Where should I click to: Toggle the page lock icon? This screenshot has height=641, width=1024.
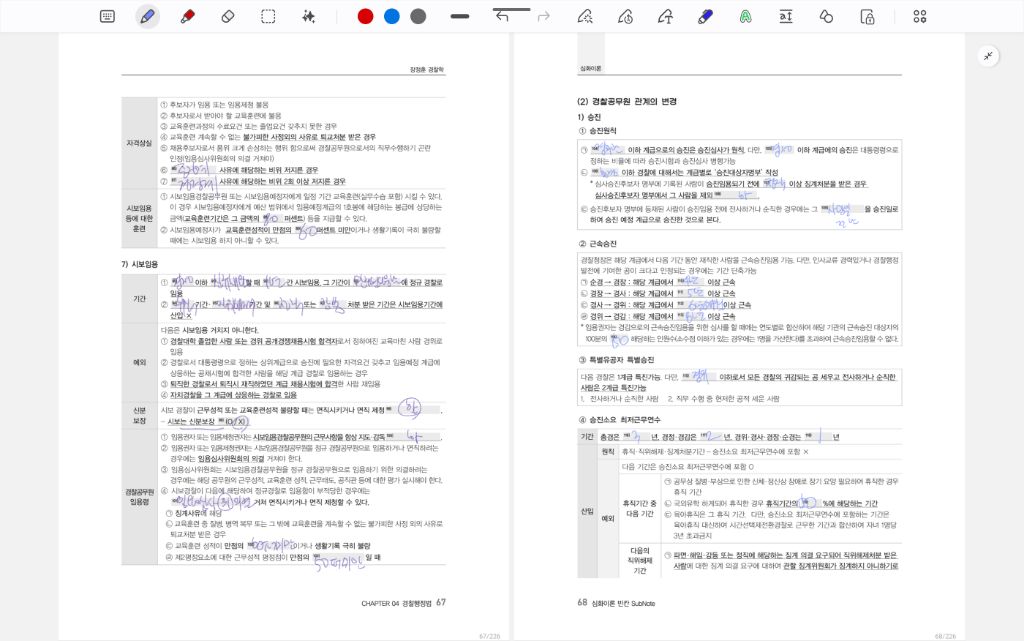867,16
